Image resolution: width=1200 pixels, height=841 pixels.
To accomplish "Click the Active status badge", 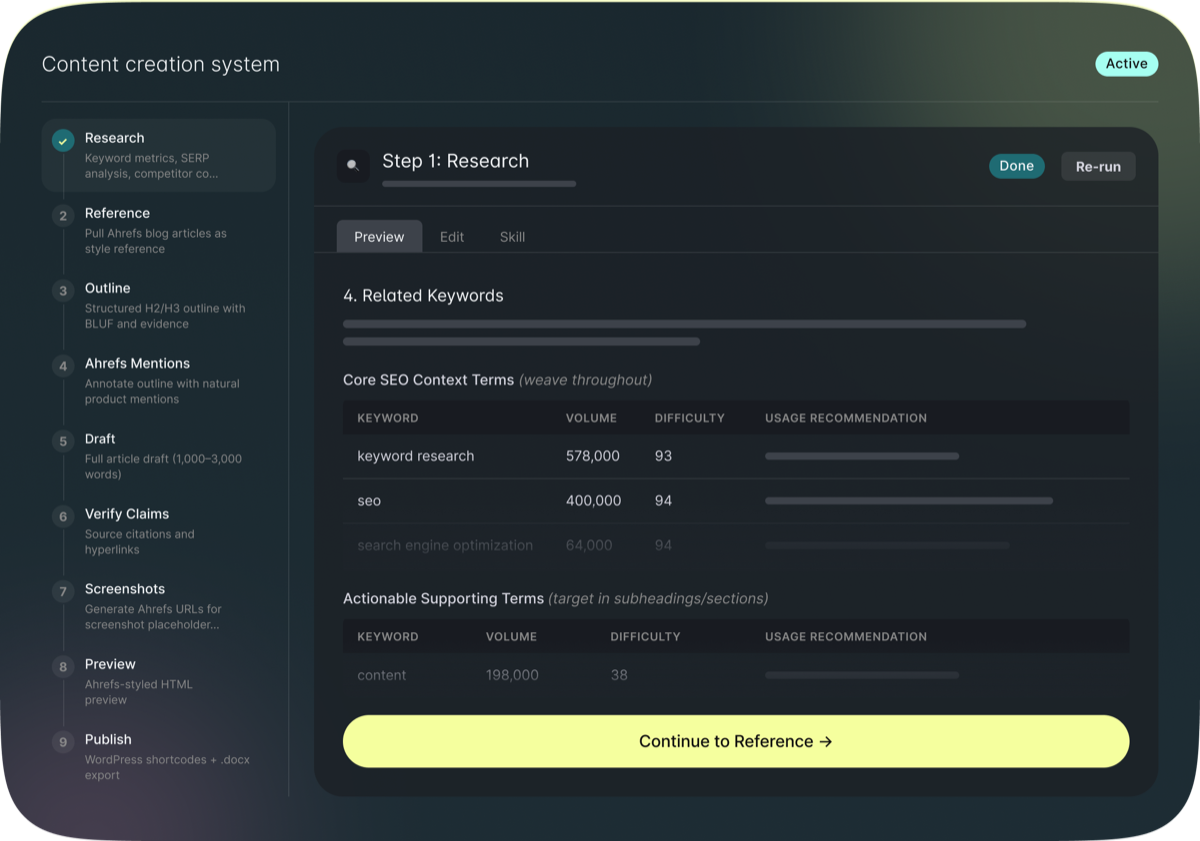I will click(1126, 64).
